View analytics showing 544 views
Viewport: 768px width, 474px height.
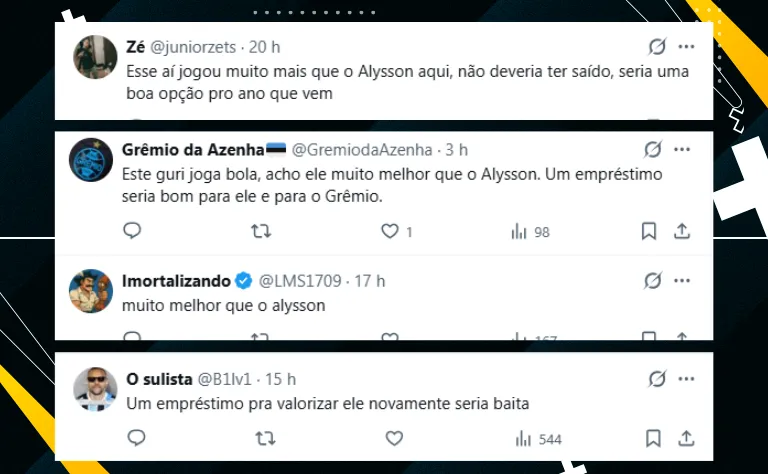(x=537, y=438)
